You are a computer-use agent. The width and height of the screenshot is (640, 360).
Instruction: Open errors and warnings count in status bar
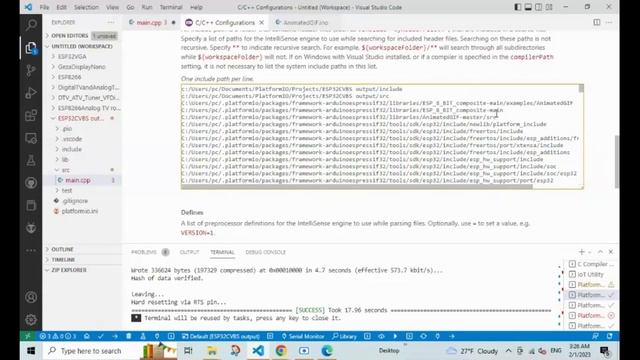58,336
